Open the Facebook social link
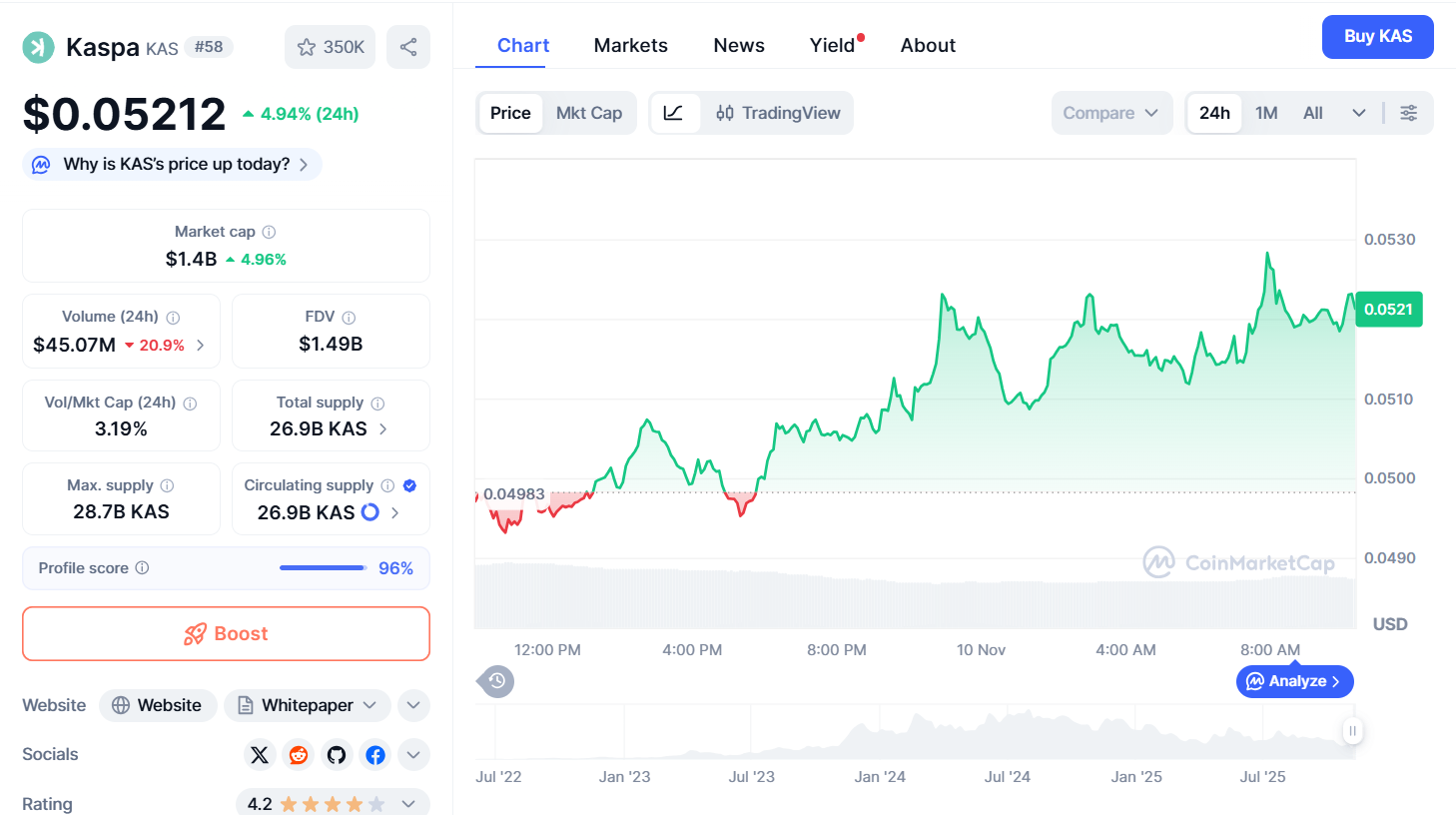Screen dimensions: 1456x815 (375, 755)
